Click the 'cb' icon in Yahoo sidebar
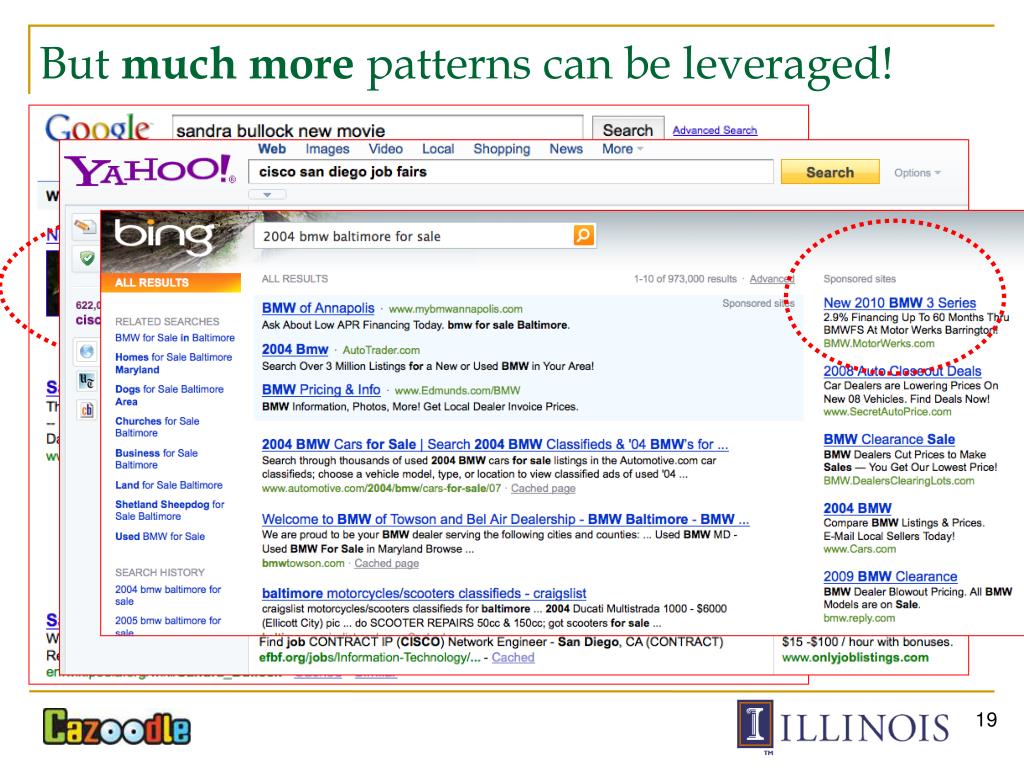1024x768 pixels. [x=86, y=410]
